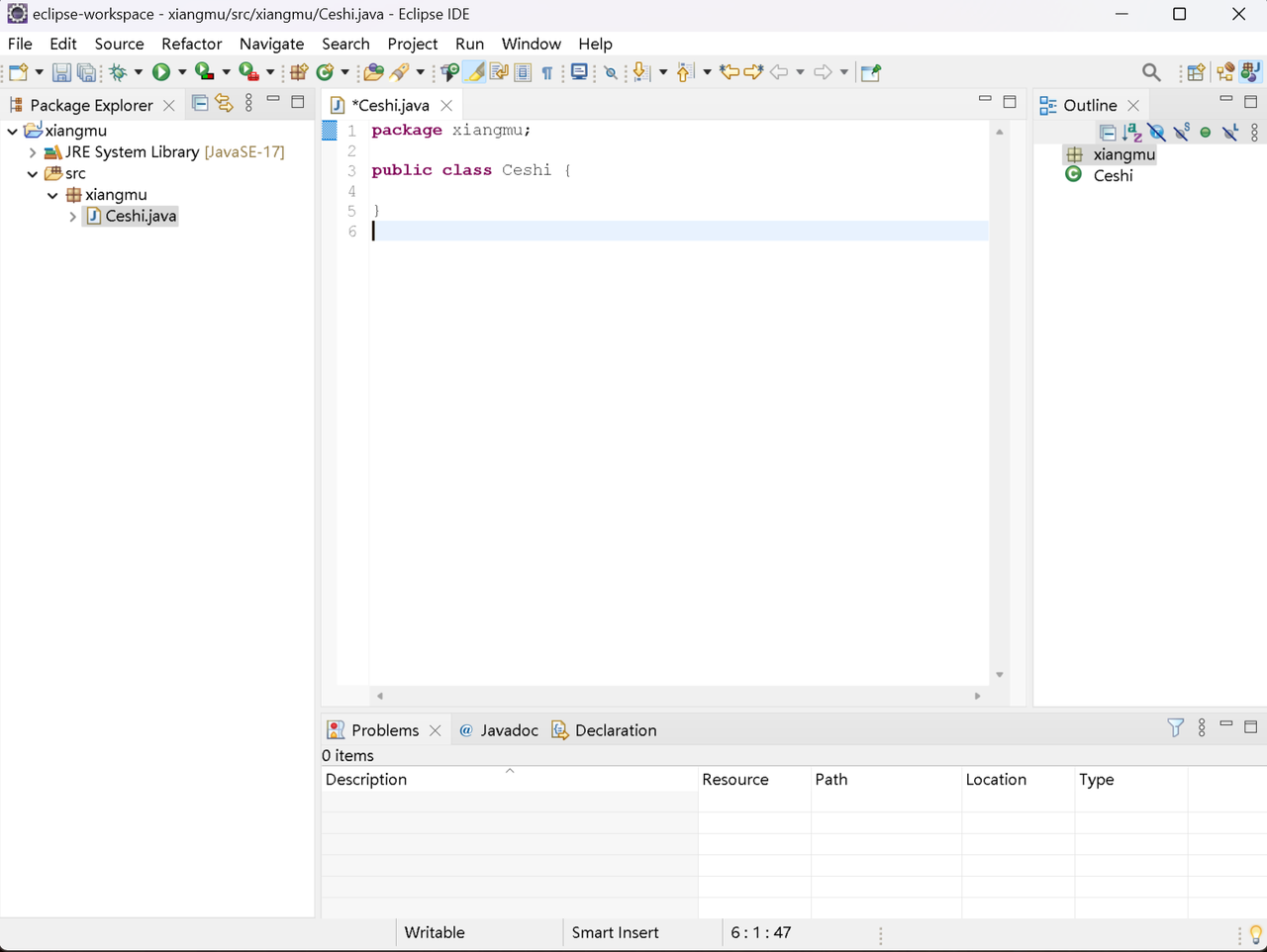The width and height of the screenshot is (1267, 952).
Task: Click the Problems view filter funnel icon
Action: [x=1175, y=728]
